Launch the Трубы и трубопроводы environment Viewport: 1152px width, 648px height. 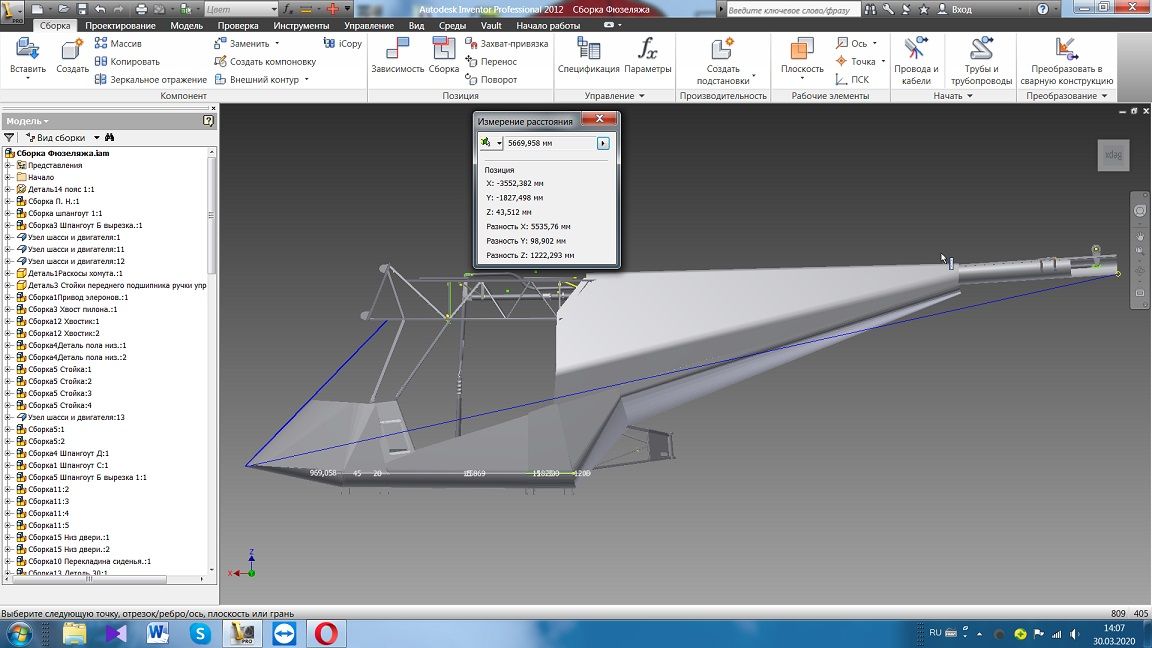pos(981,50)
